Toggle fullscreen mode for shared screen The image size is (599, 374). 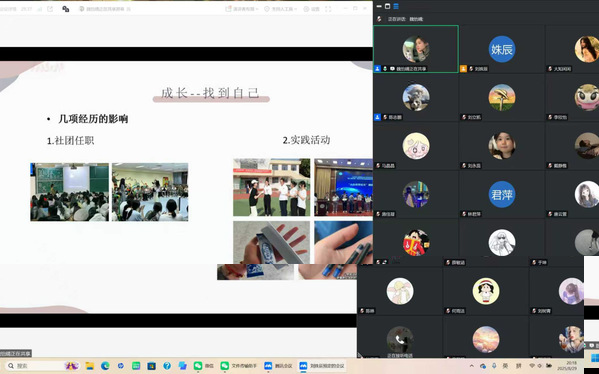pos(328,9)
